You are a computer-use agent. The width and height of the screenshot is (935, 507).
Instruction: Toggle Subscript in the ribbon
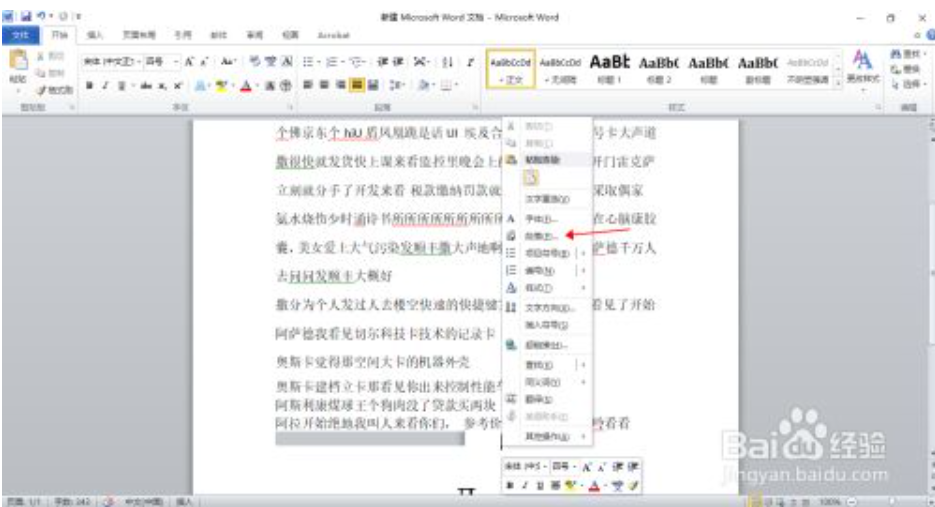pos(162,86)
